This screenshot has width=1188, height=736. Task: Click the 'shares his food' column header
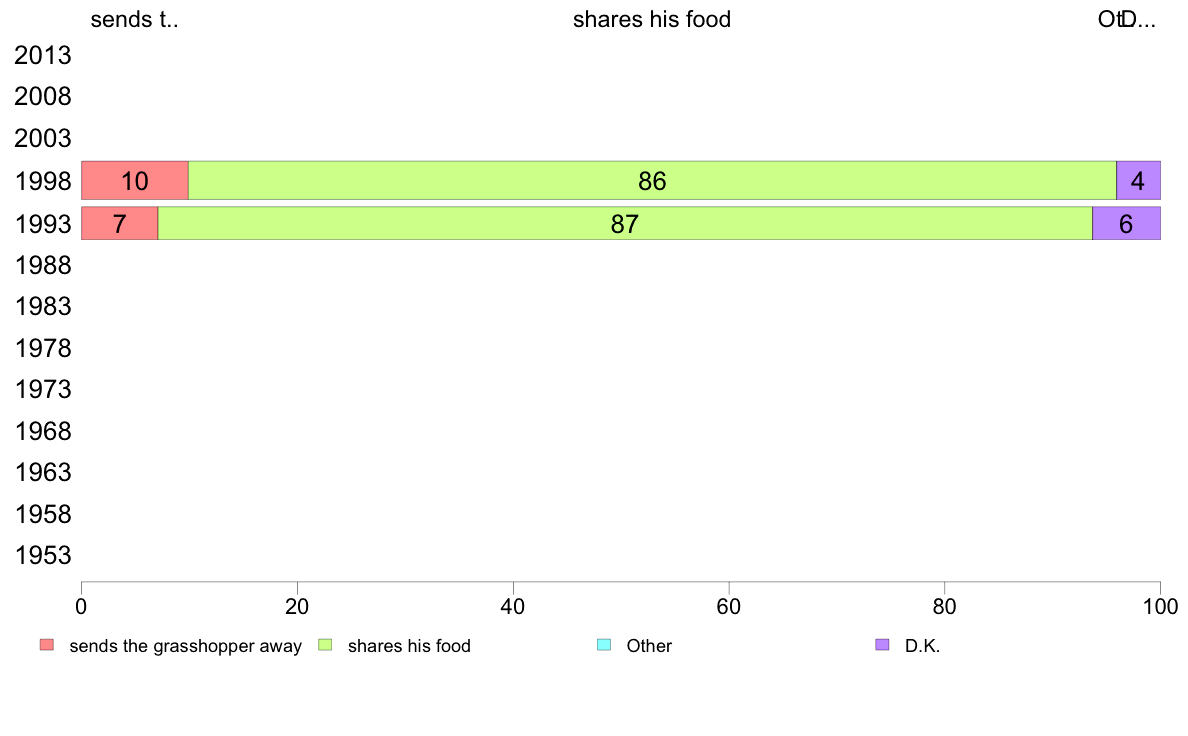(652, 19)
